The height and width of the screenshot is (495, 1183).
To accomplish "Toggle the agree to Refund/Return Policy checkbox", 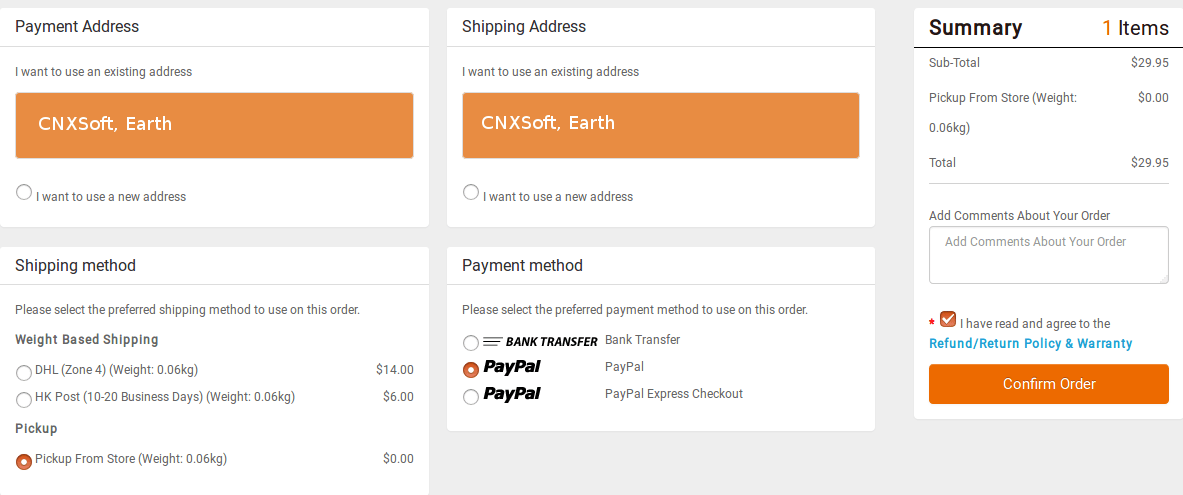I will [x=948, y=319].
